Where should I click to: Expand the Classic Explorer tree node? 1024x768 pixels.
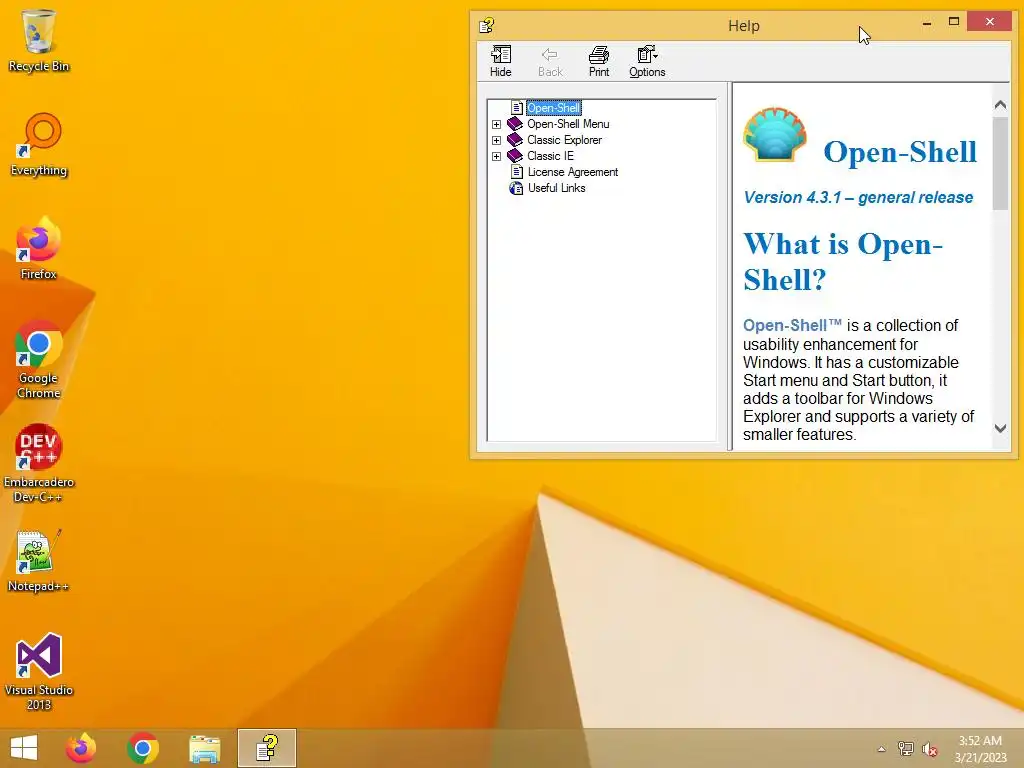pos(496,140)
